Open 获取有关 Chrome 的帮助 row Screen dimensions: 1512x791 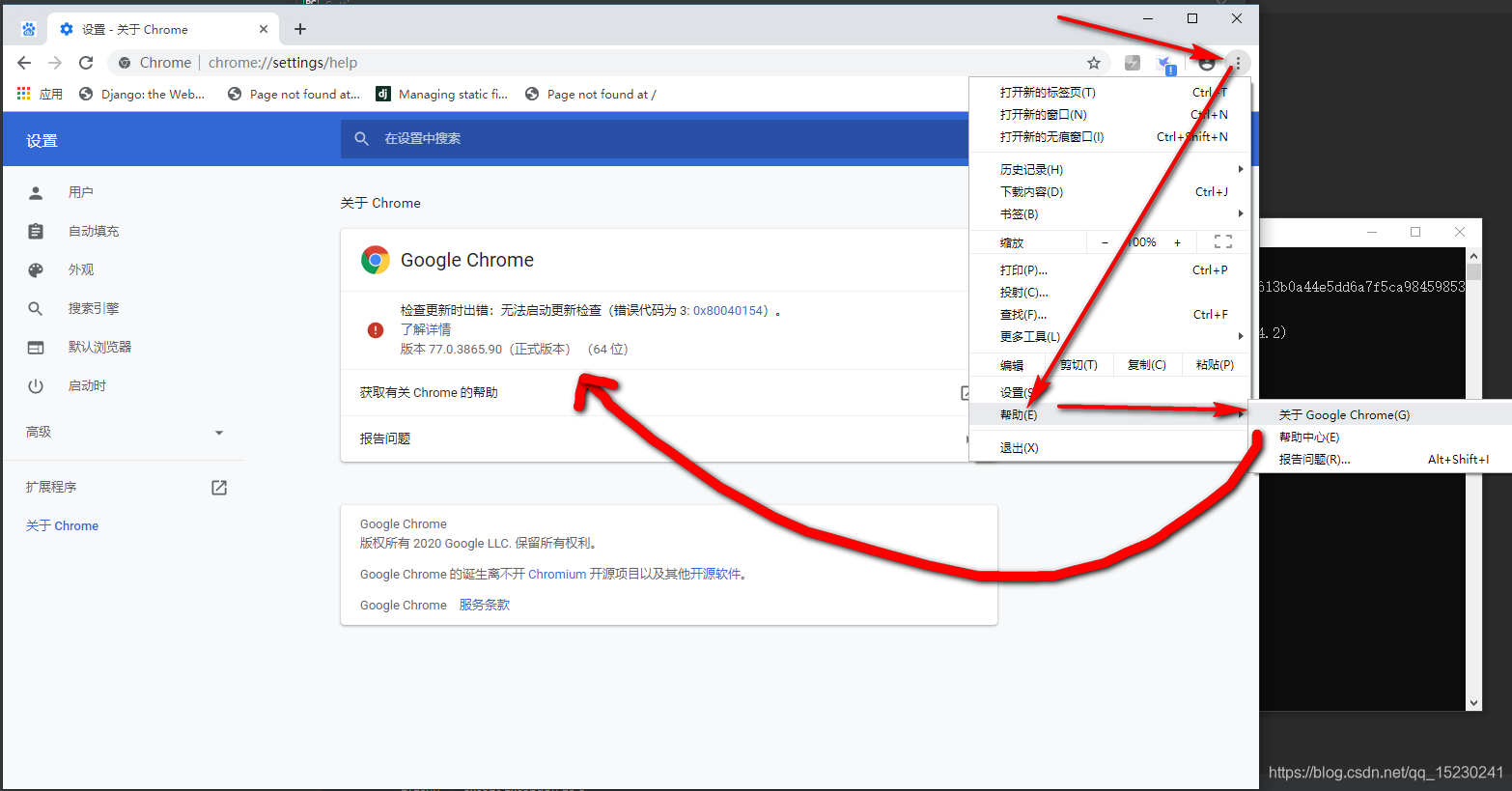(x=655, y=393)
